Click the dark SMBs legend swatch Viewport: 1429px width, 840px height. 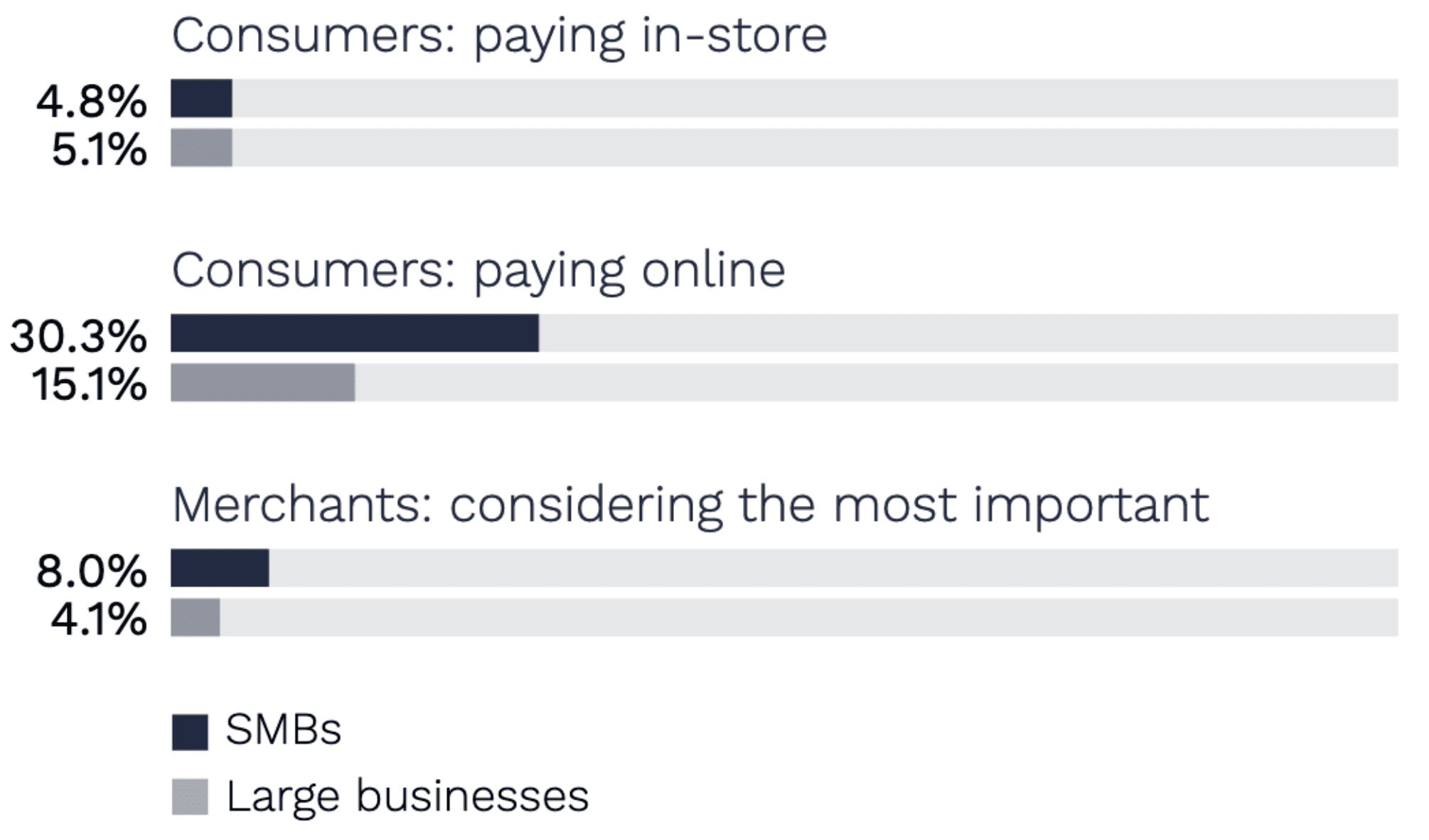[190, 732]
